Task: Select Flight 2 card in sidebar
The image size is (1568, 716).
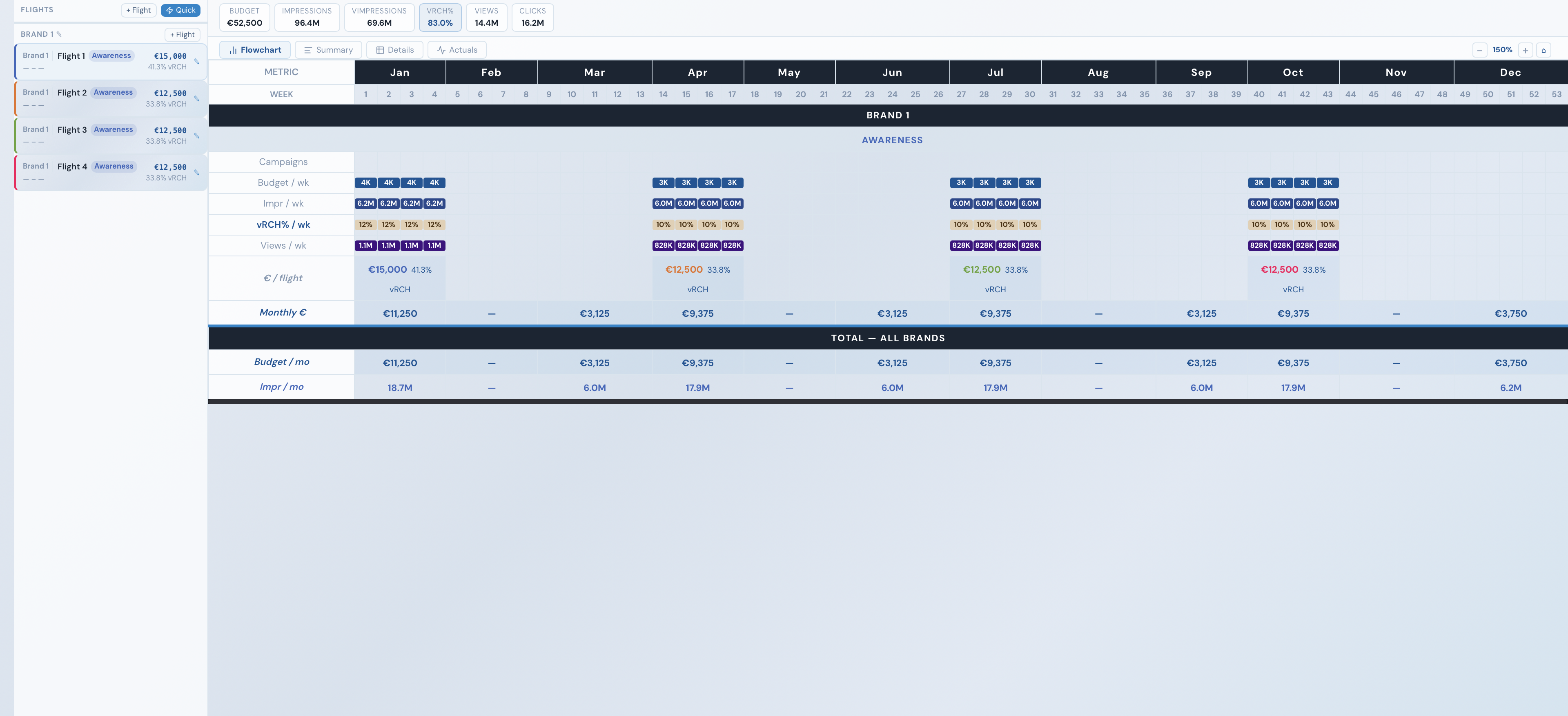Action: pyautogui.click(x=111, y=98)
